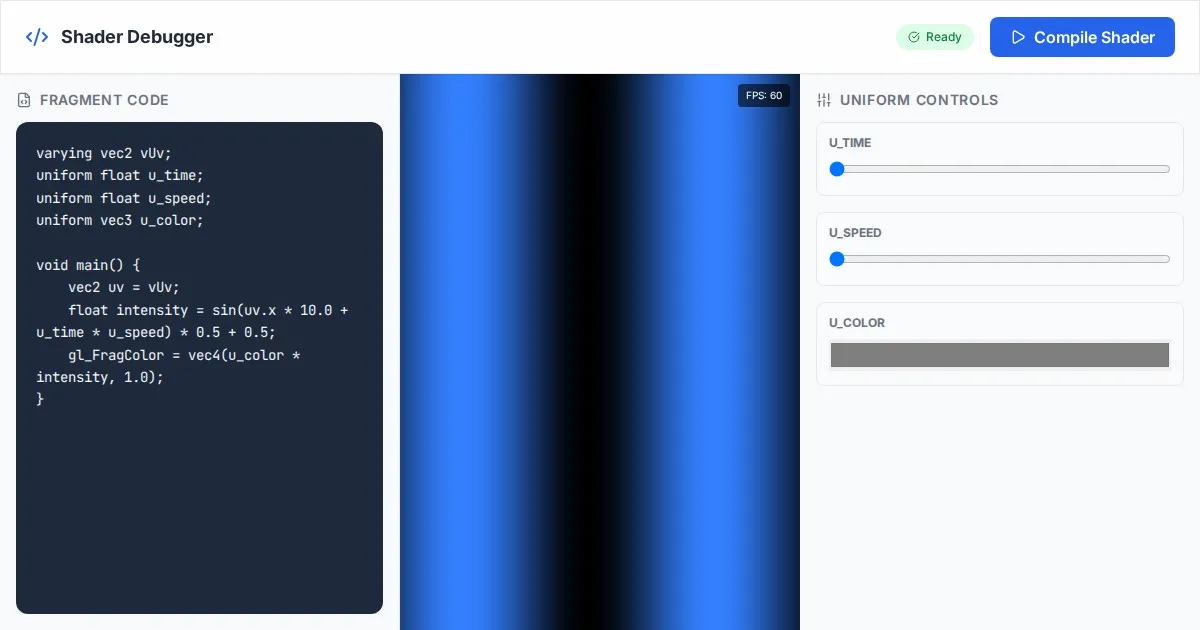Click the code brackets logo icon
Image resolution: width=1200 pixels, height=630 pixels.
(37, 37)
